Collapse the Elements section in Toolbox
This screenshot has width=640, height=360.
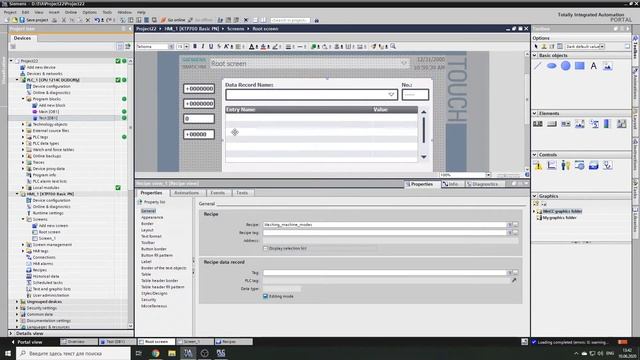(535, 113)
